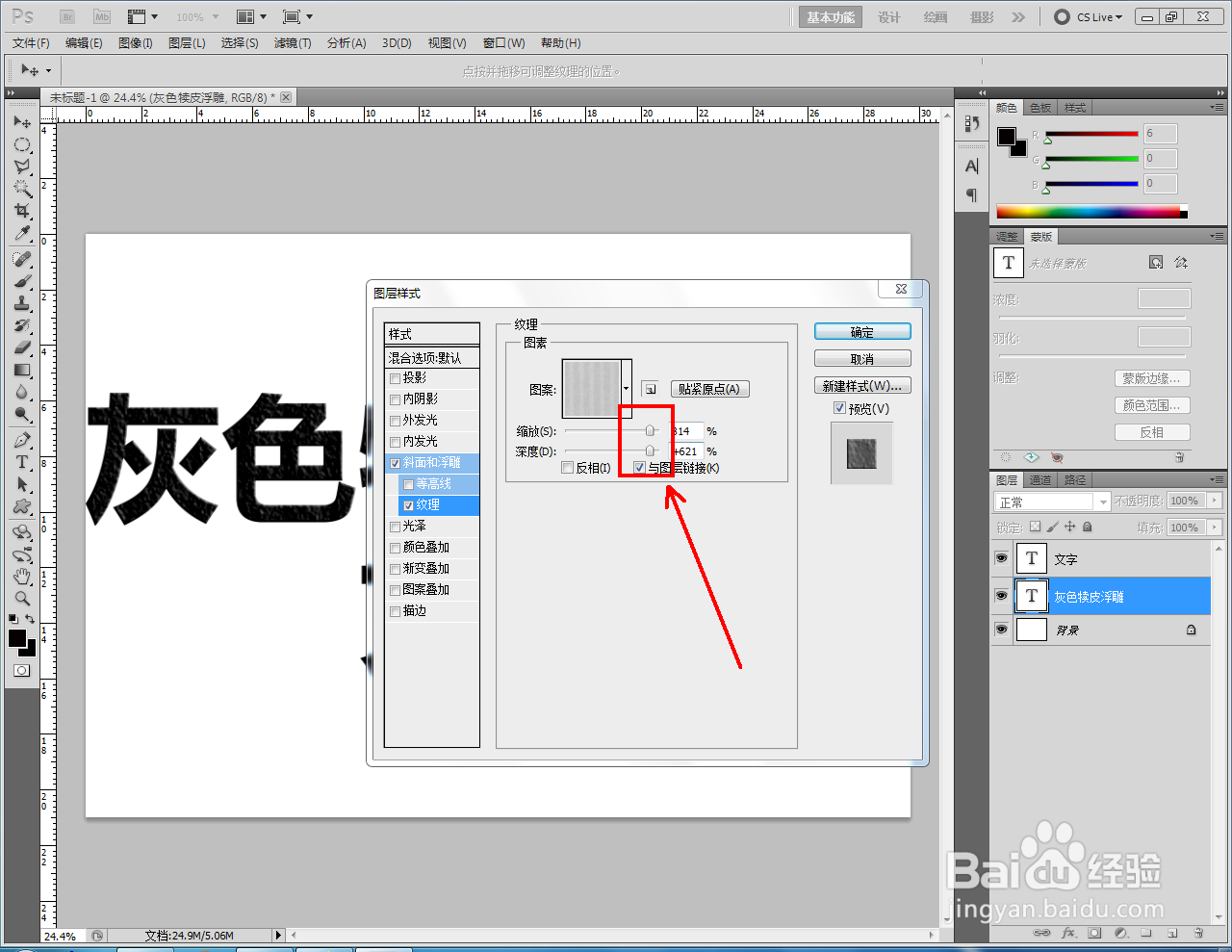
Task: Select the Horizontal Type tool
Action: click(22, 462)
